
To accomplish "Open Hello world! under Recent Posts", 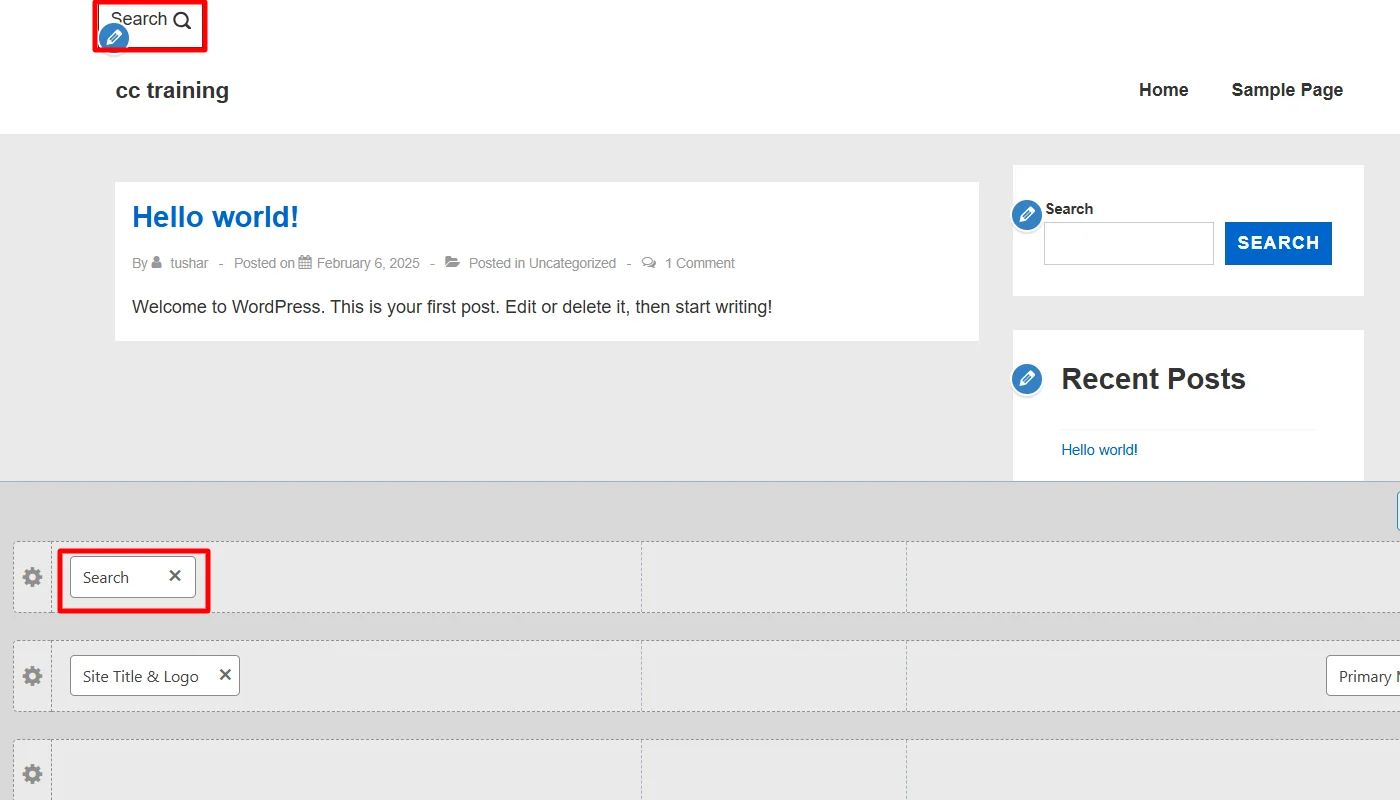I will coord(1099,450).
